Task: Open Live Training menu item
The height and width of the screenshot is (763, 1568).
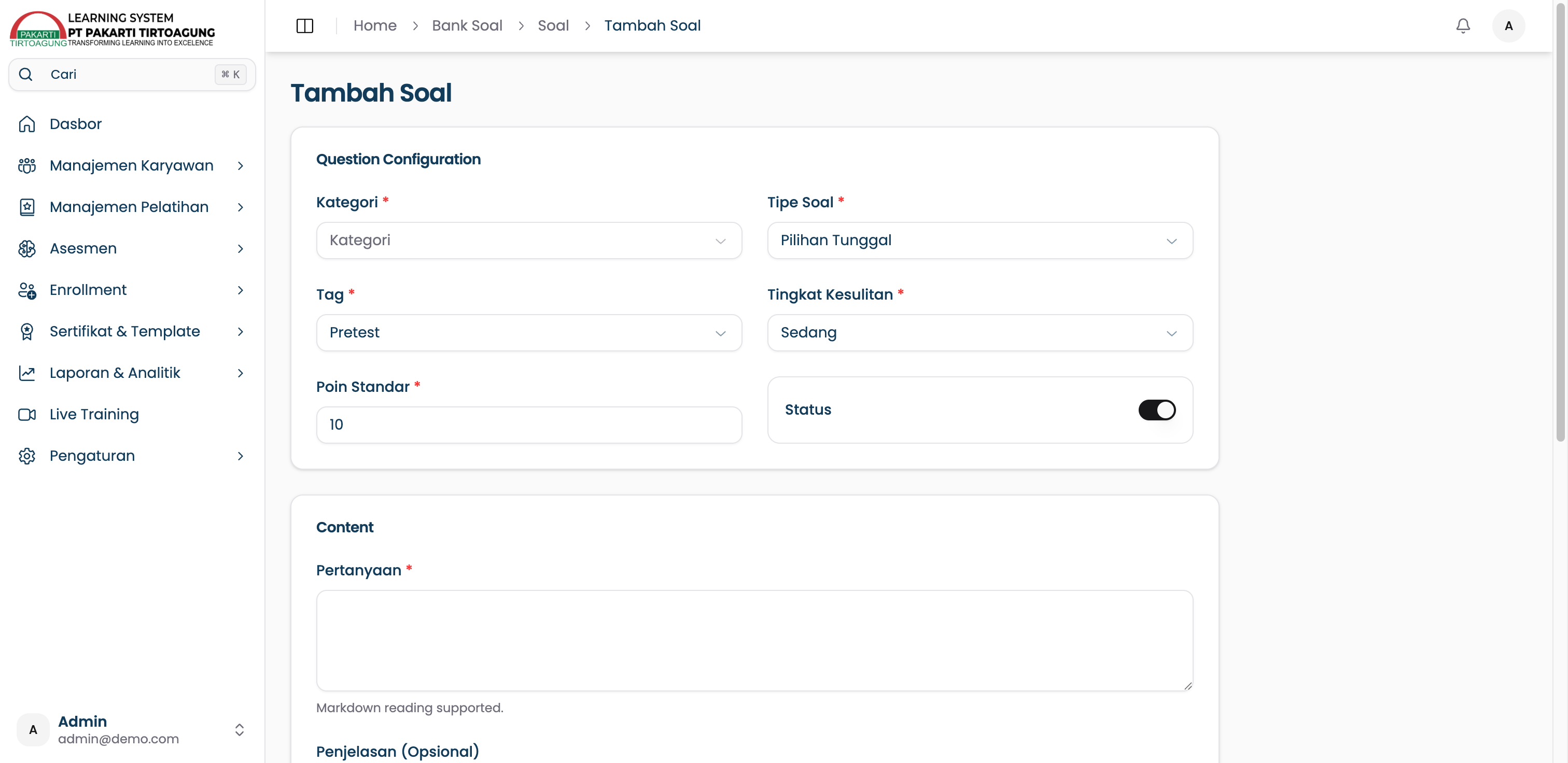Action: [x=132, y=414]
